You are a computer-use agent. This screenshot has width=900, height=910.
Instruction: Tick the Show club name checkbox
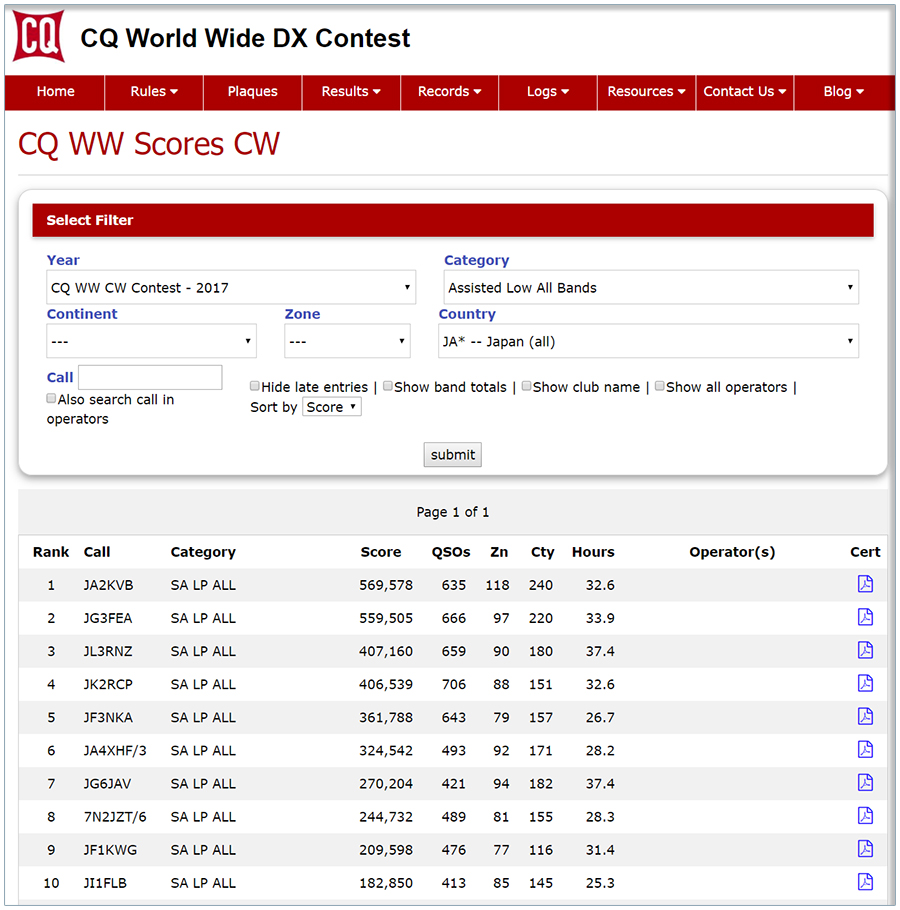[x=526, y=387]
